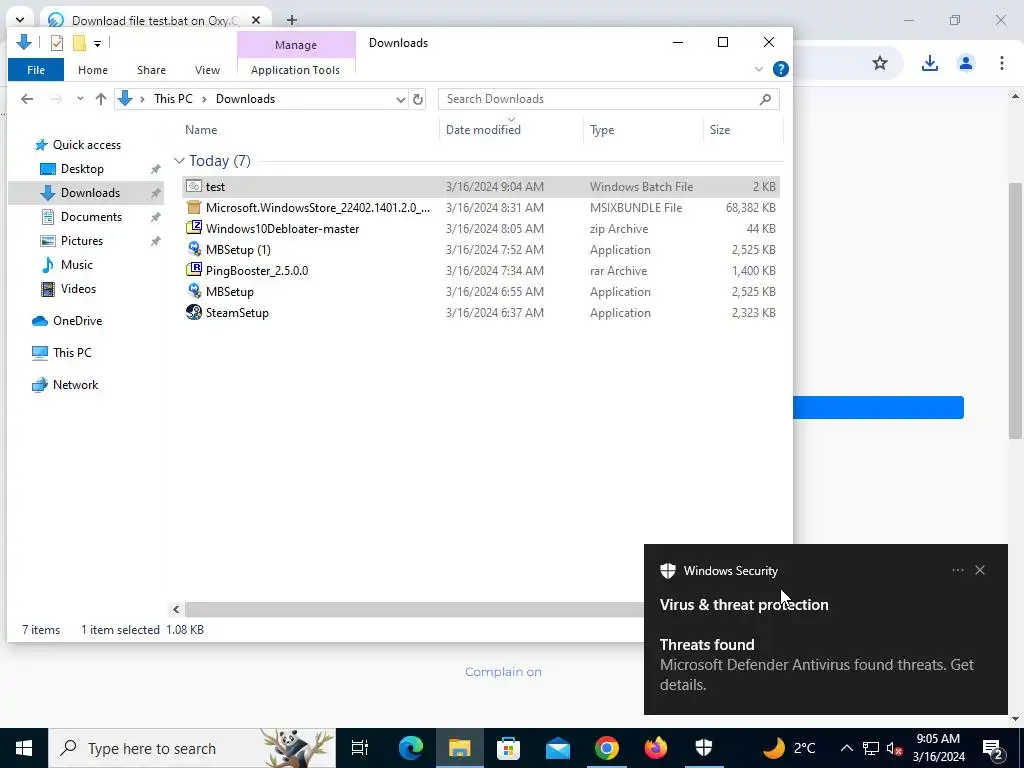Select the SteamSetup application file

(x=481, y=312)
